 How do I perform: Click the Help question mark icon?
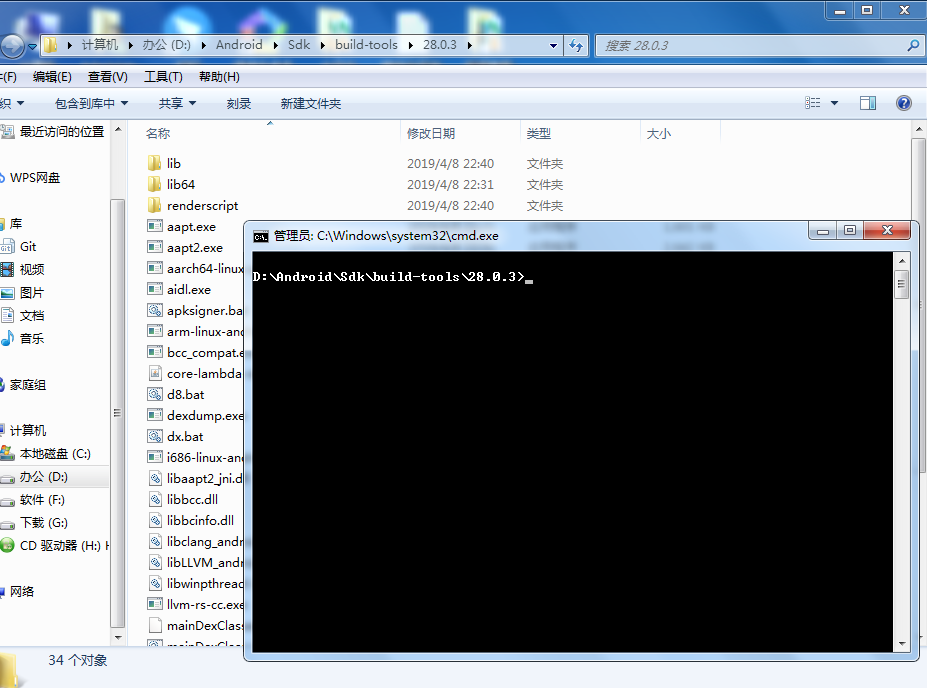tap(903, 102)
